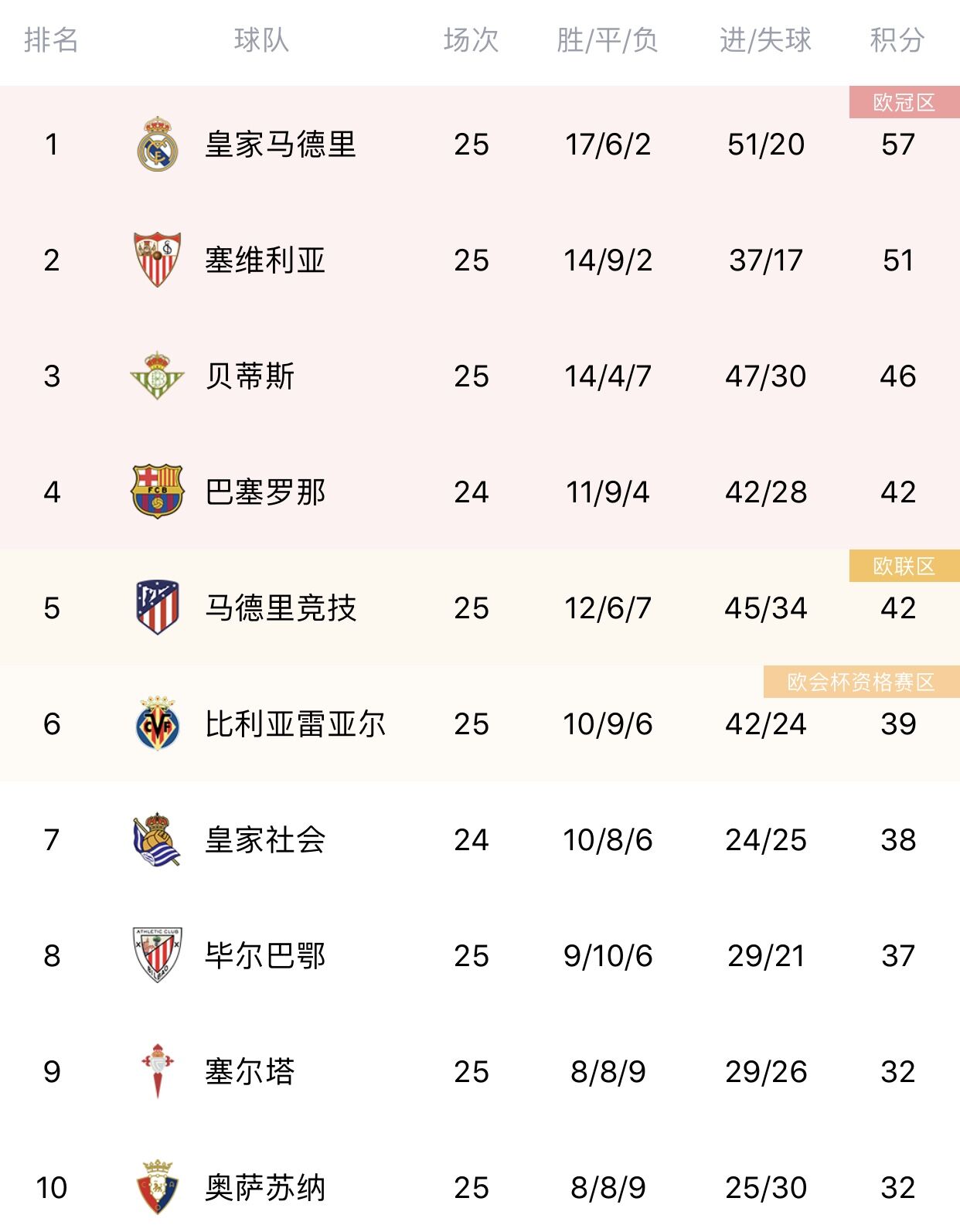Tap the Osasuna club crest
The width and height of the screenshot is (960, 1232).
tap(158, 1187)
